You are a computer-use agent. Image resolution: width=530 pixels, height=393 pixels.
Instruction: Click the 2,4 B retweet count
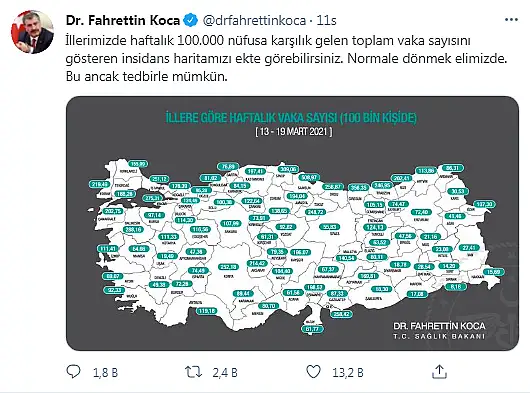(225, 373)
